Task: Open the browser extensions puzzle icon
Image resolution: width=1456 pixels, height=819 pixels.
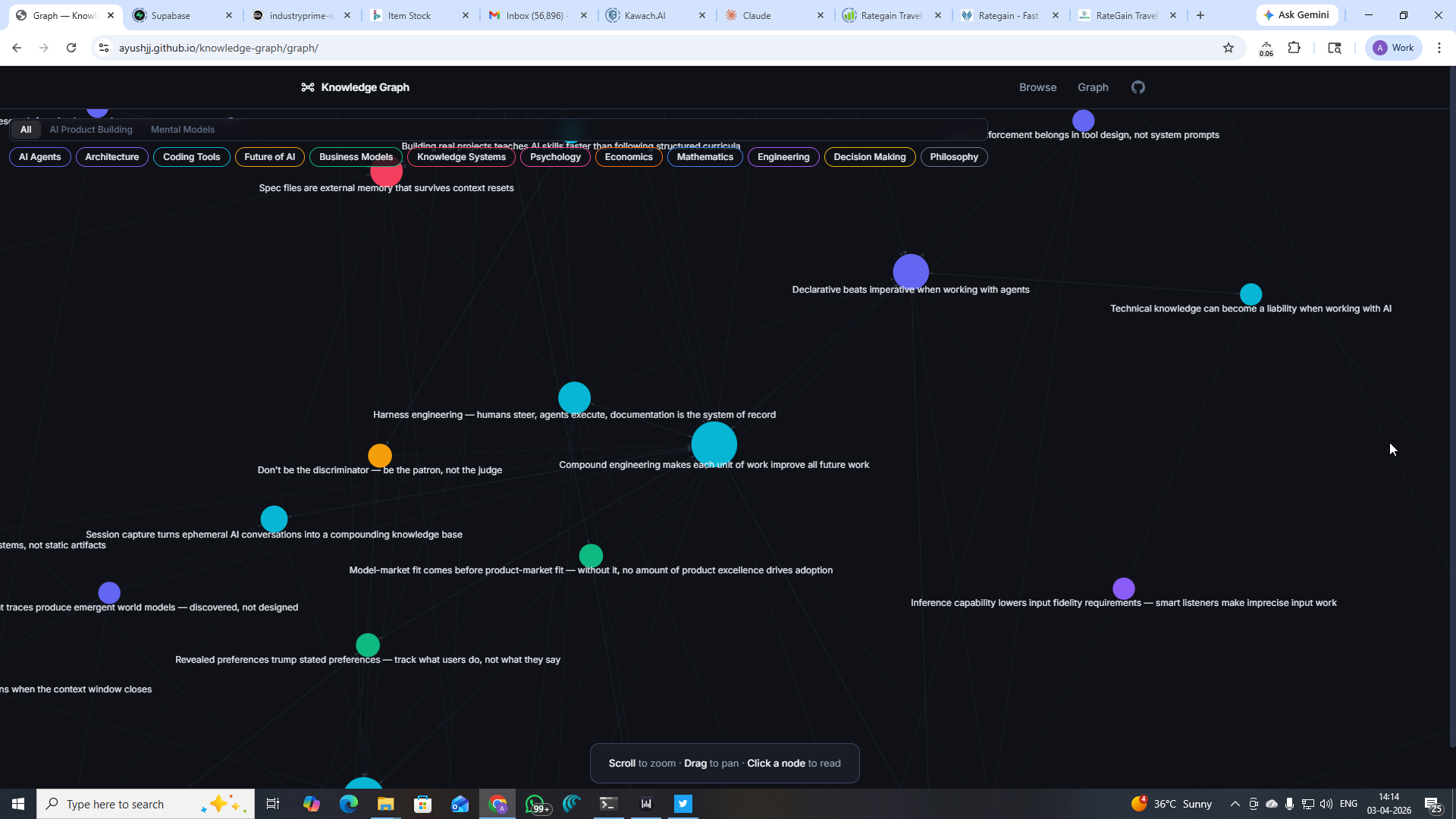Action: click(x=1294, y=48)
